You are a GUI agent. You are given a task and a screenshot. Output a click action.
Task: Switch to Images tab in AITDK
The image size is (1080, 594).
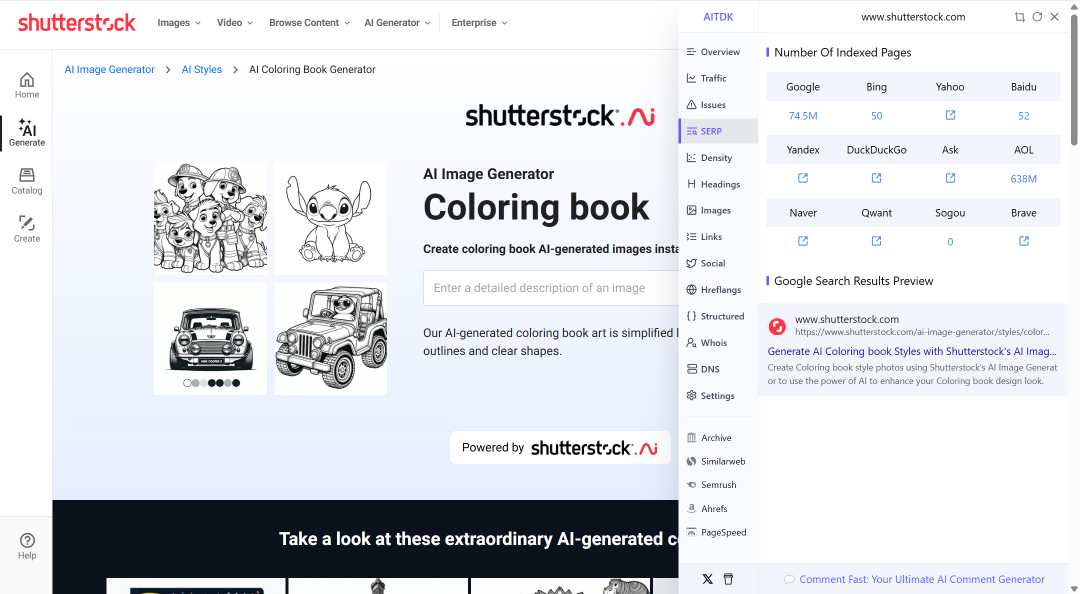[x=718, y=210]
